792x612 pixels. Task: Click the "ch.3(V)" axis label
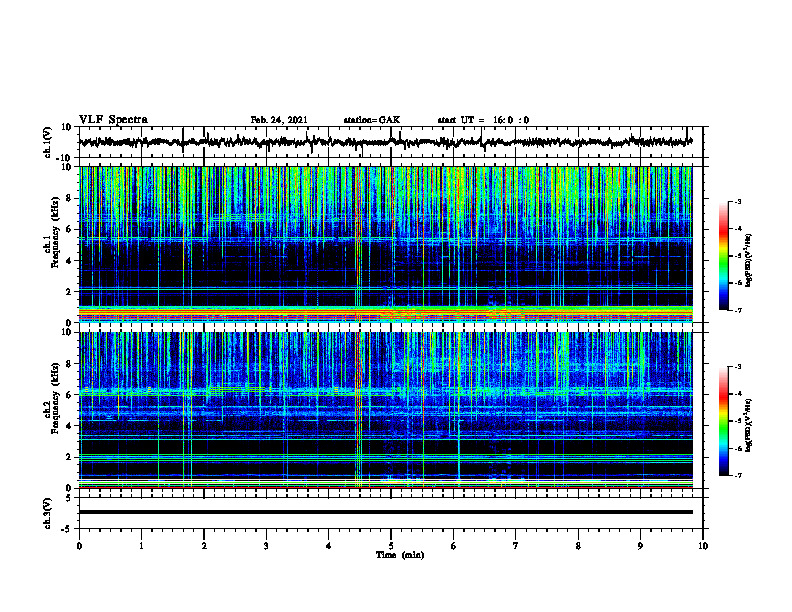pos(48,513)
